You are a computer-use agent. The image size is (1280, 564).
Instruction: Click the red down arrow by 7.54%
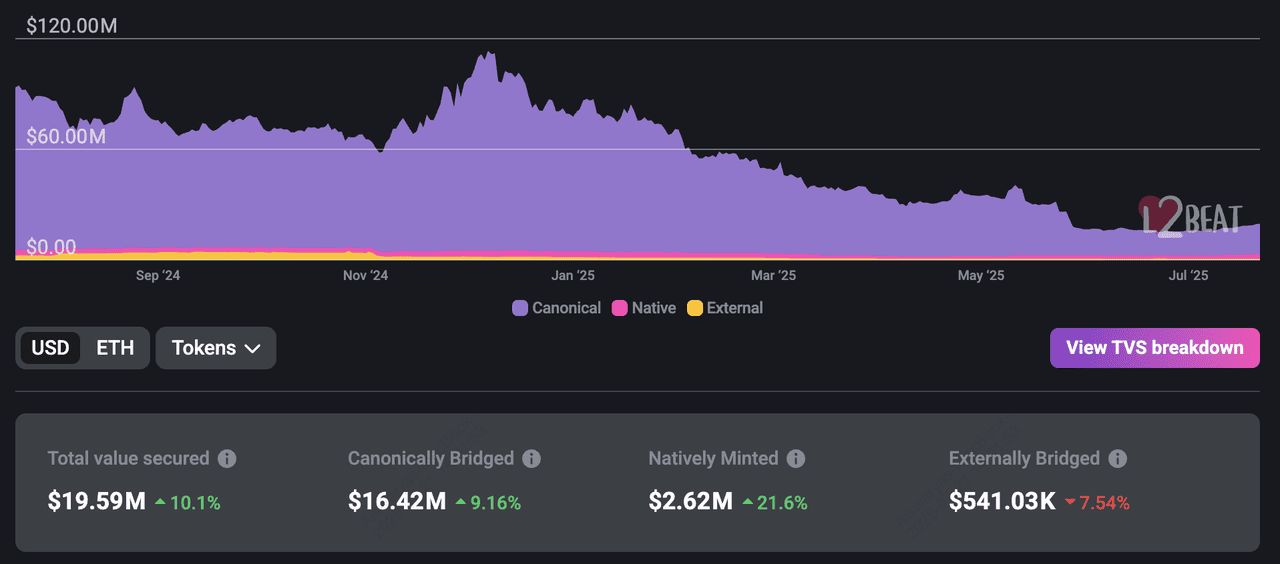(1070, 502)
